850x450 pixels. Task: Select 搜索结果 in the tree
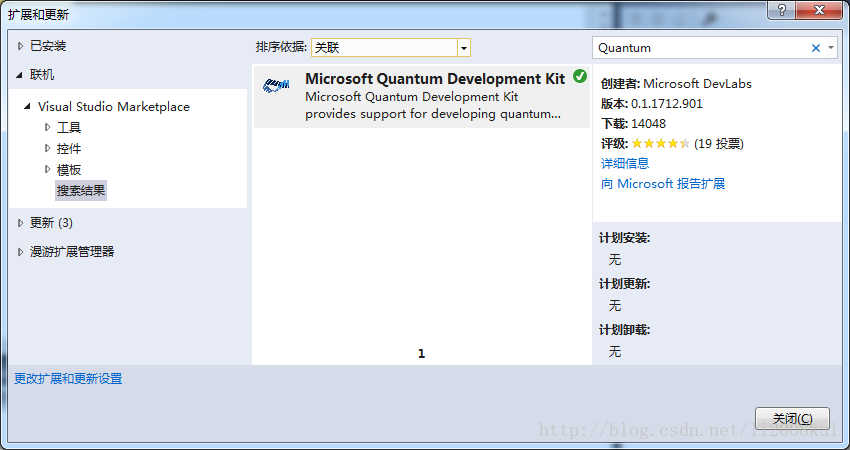click(81, 190)
